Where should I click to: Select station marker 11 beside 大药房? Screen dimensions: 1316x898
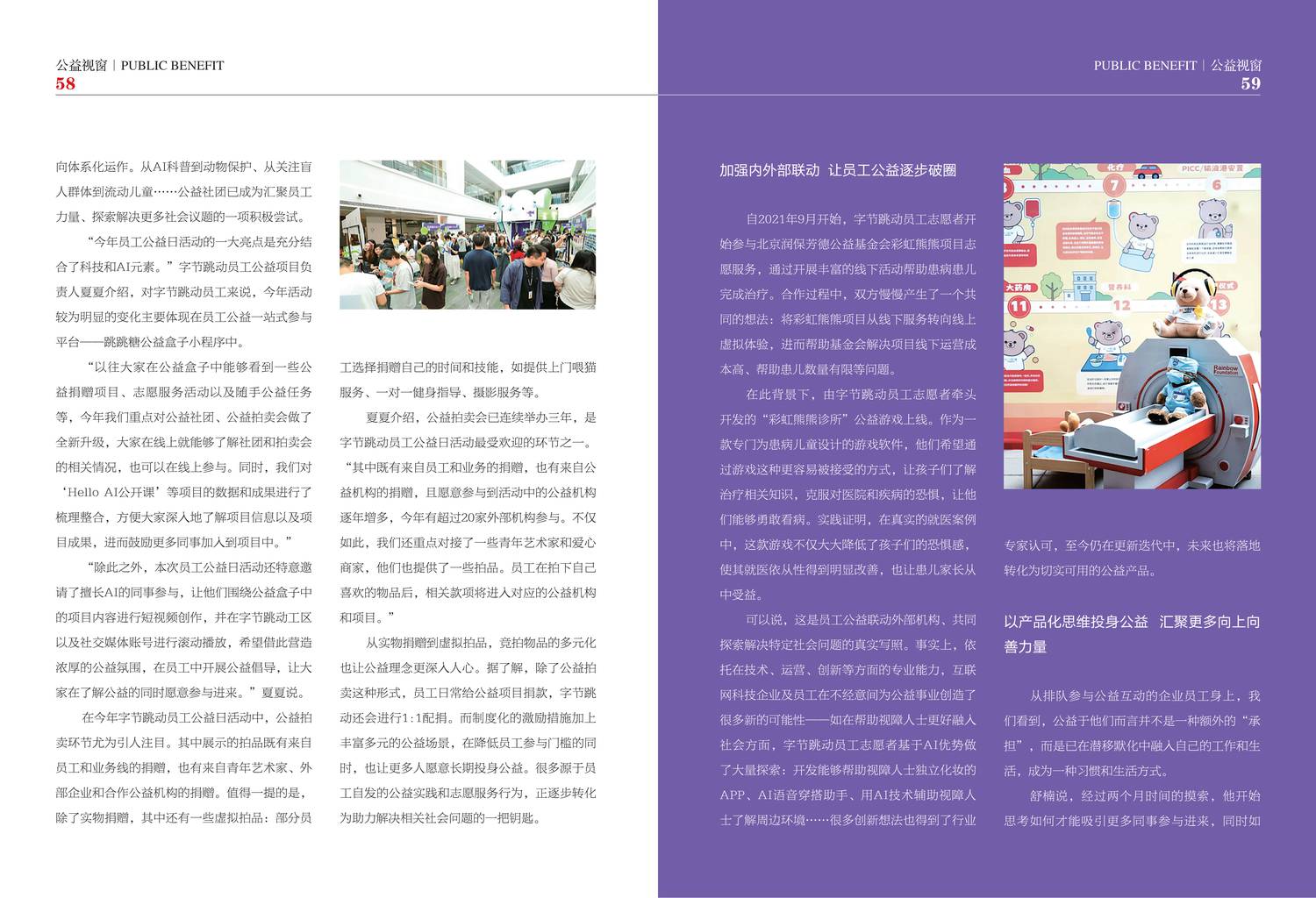click(x=1018, y=306)
